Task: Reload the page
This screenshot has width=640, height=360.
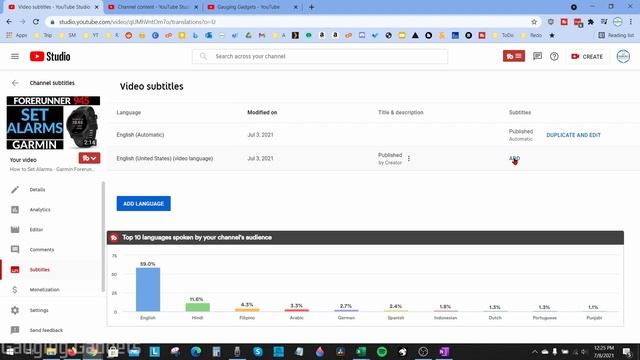Action: (x=36, y=22)
